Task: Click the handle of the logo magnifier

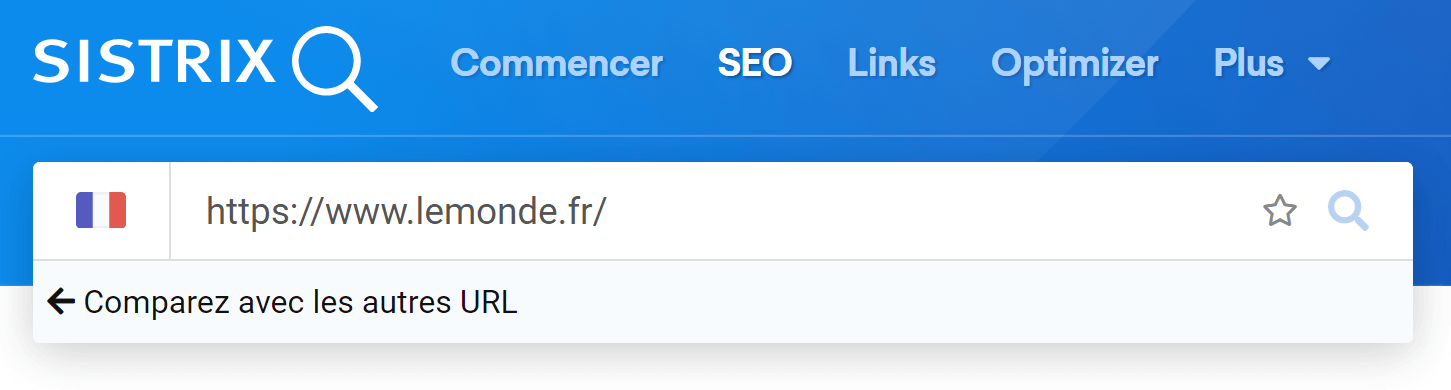Action: [361, 94]
